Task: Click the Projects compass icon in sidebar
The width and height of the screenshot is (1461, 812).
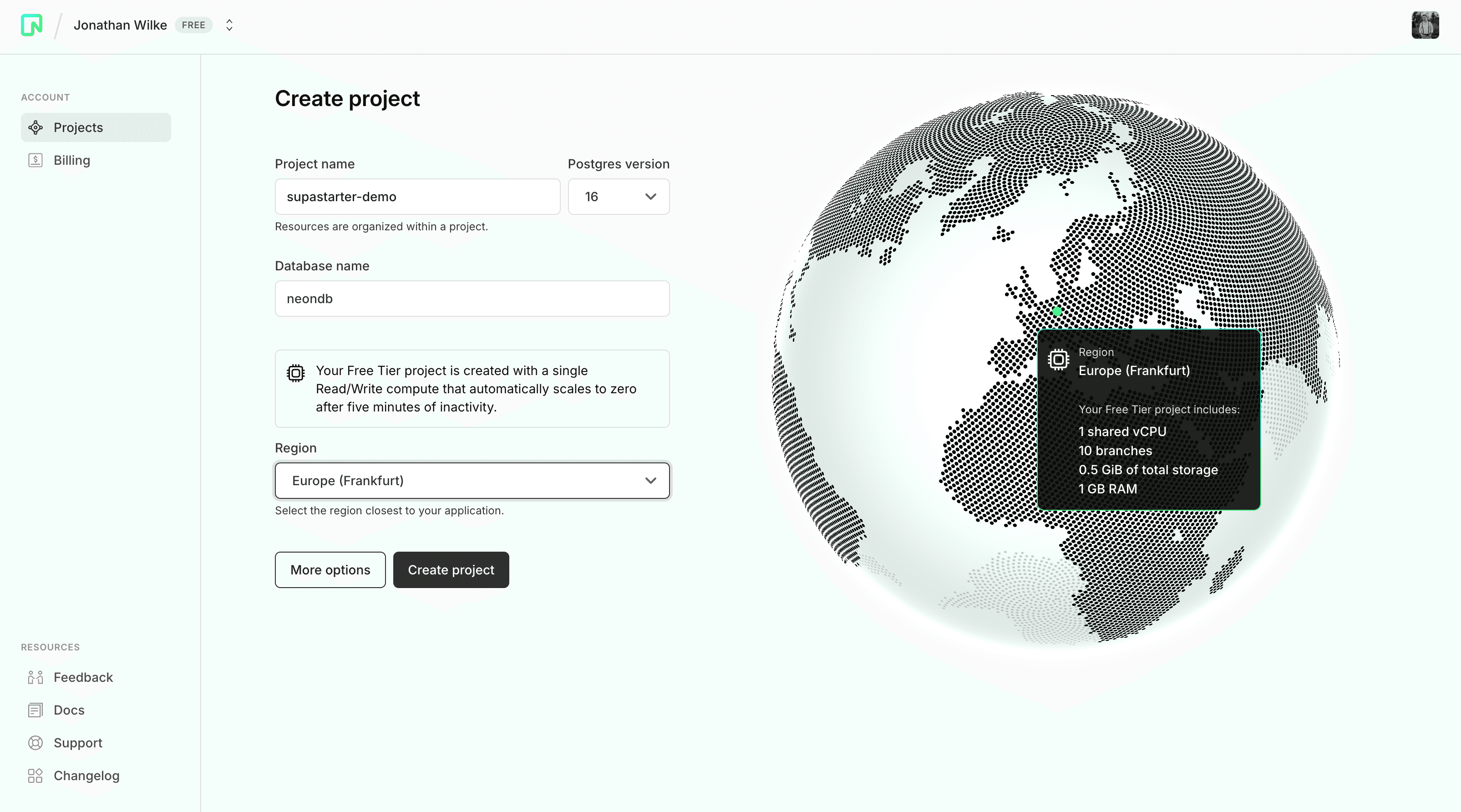Action: tap(36, 127)
